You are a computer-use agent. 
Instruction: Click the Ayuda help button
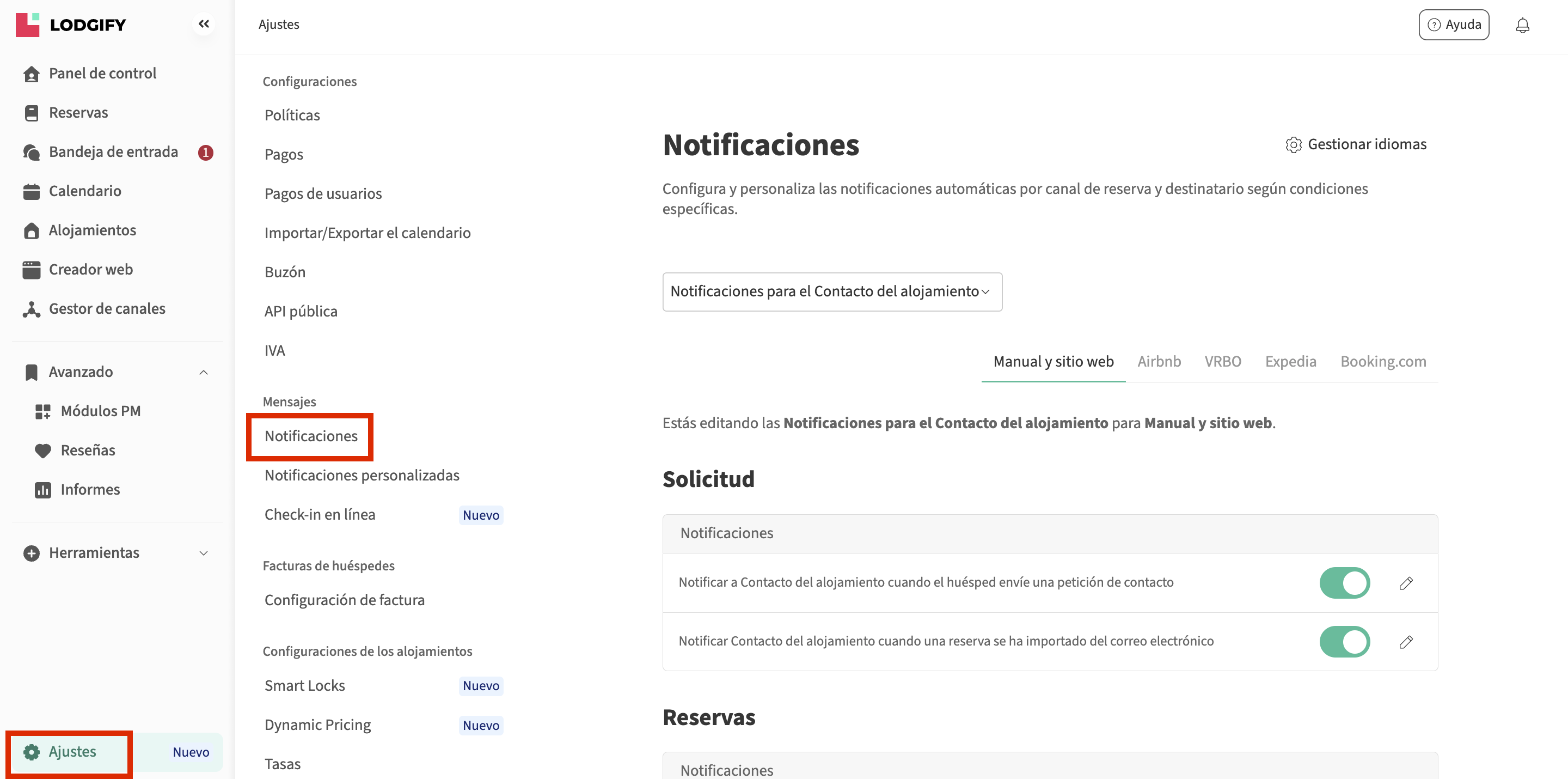click(1453, 25)
